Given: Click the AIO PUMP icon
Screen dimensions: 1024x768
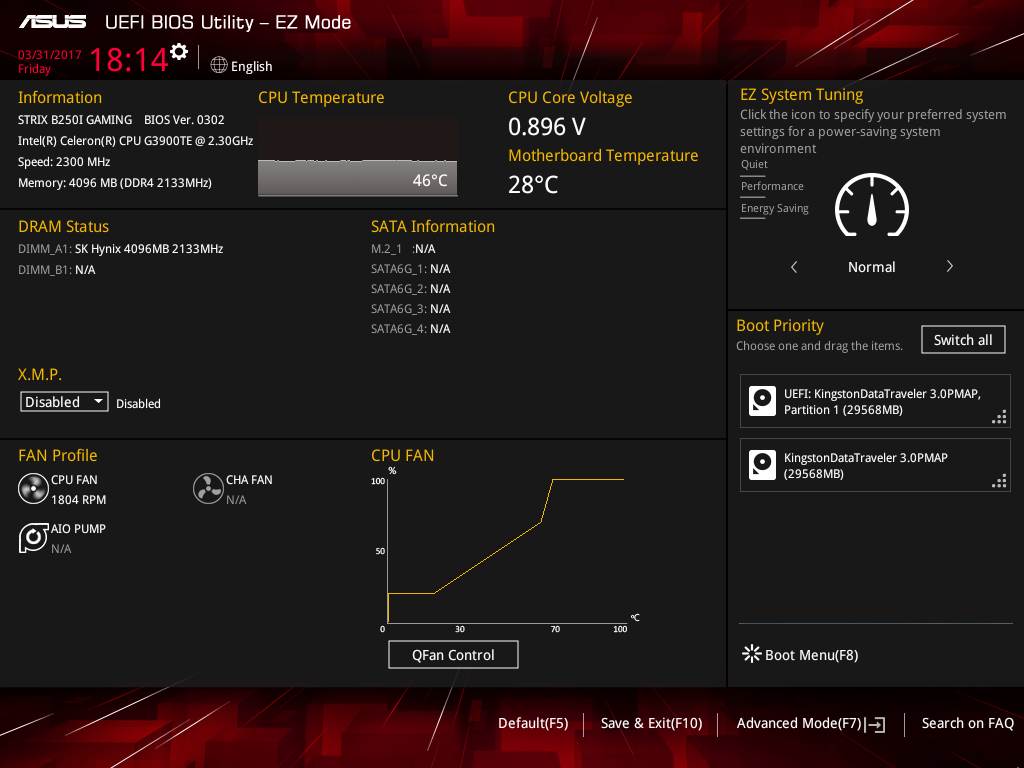Looking at the screenshot, I should coord(33,537).
